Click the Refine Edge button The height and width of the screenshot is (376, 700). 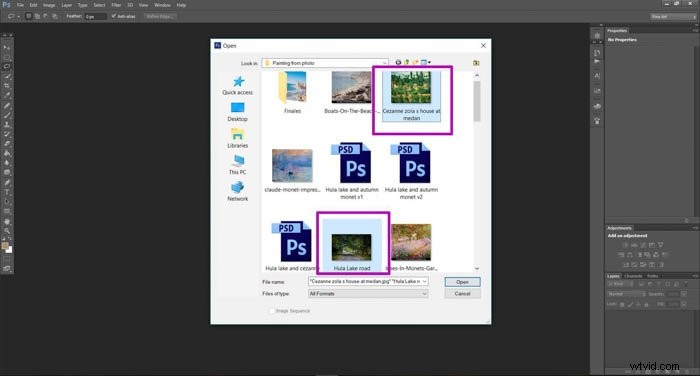click(x=160, y=17)
